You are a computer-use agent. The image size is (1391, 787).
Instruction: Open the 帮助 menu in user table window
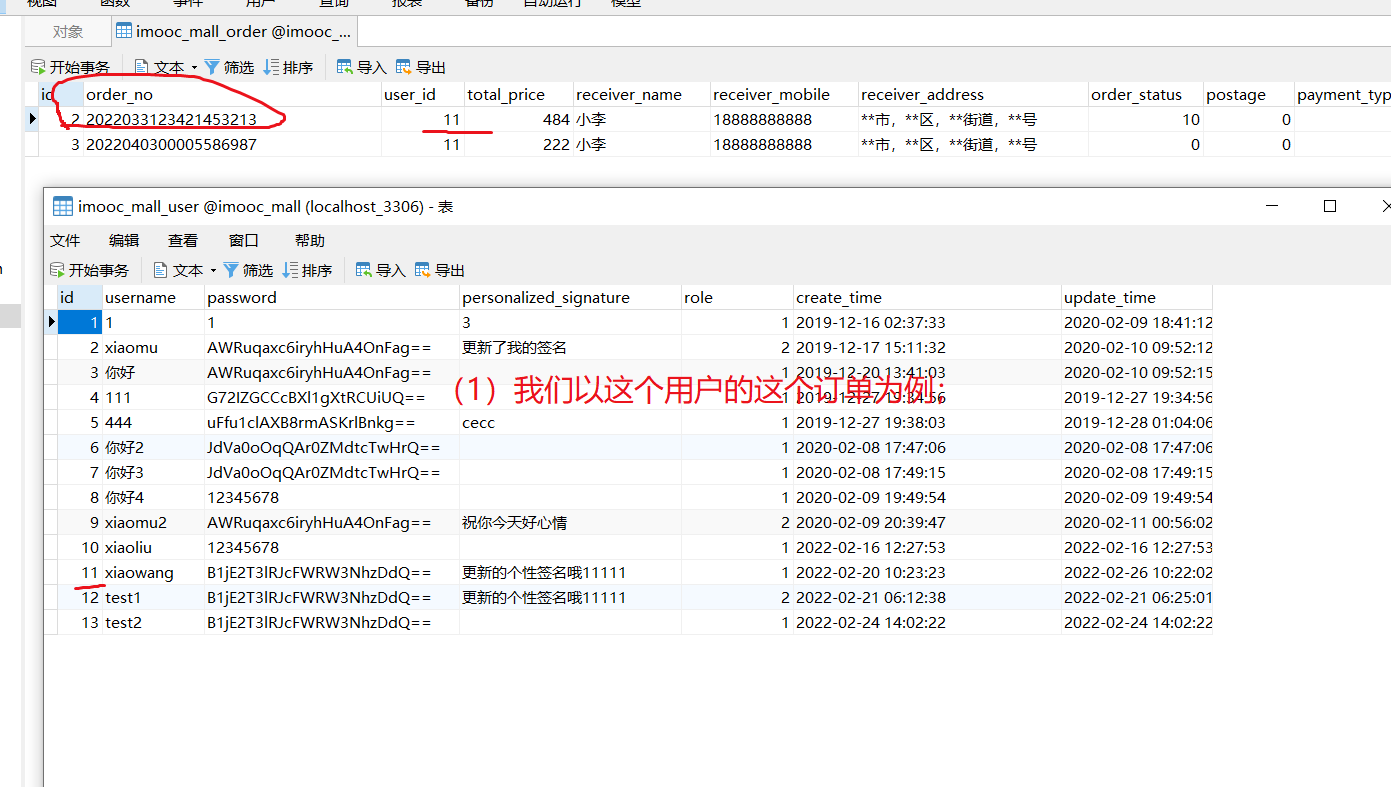309,240
